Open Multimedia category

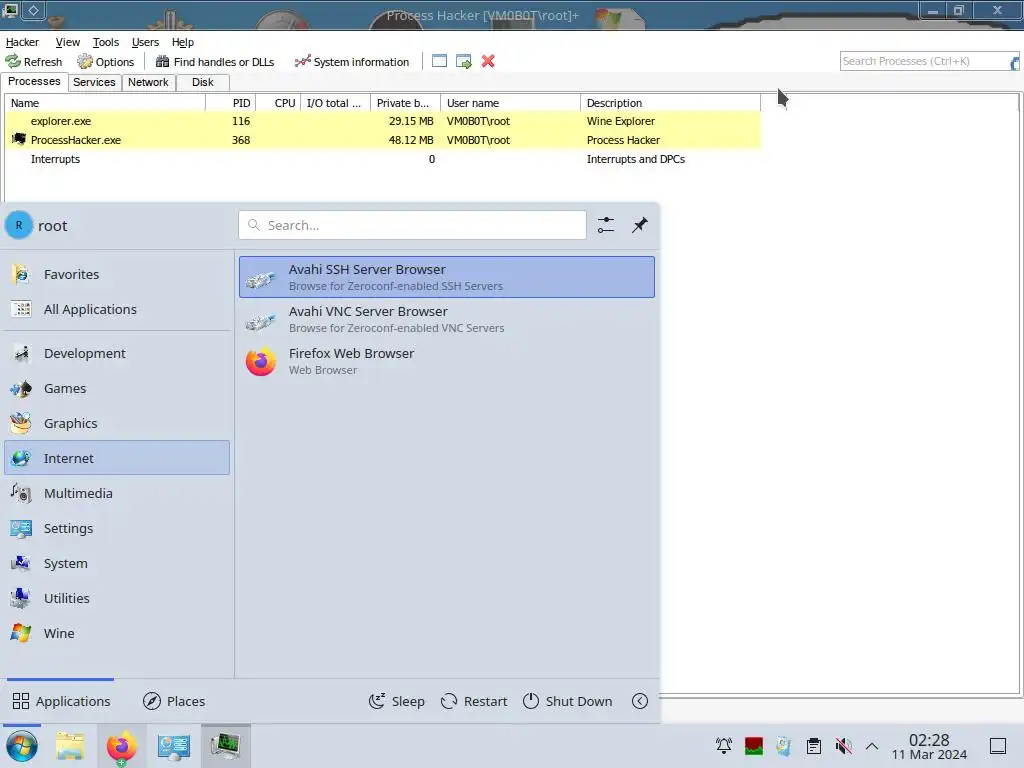[x=117, y=494]
